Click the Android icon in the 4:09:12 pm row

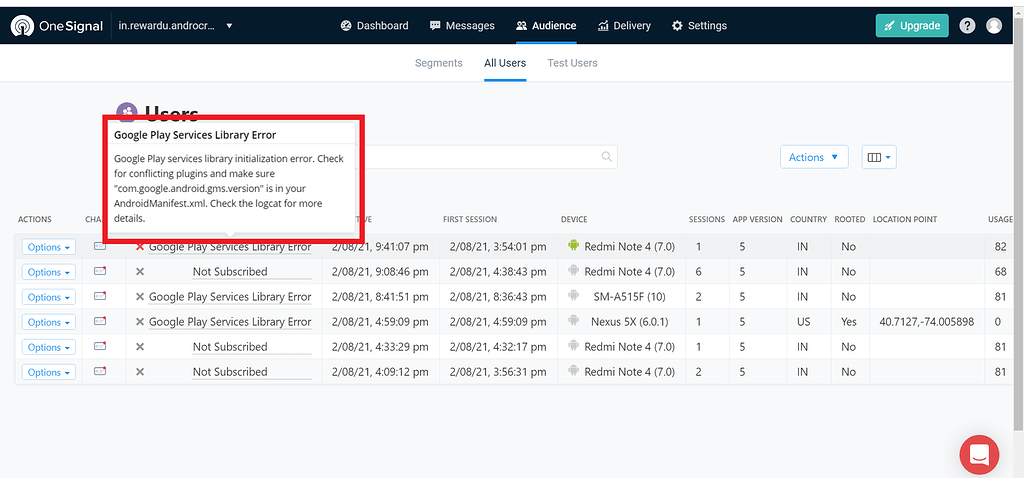click(x=573, y=370)
